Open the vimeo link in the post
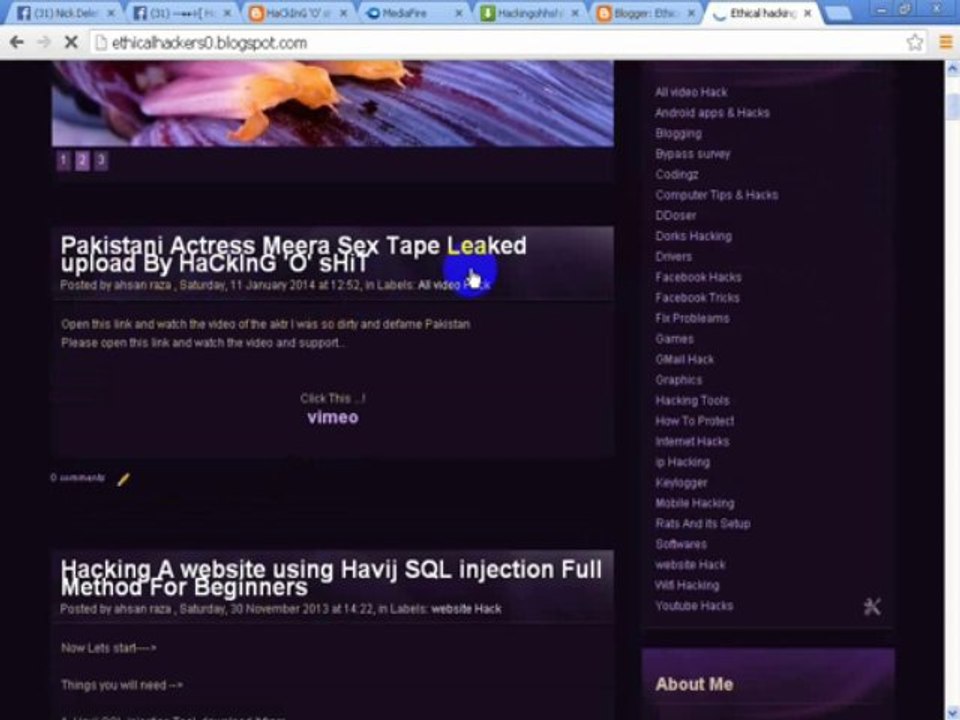 pyautogui.click(x=332, y=418)
